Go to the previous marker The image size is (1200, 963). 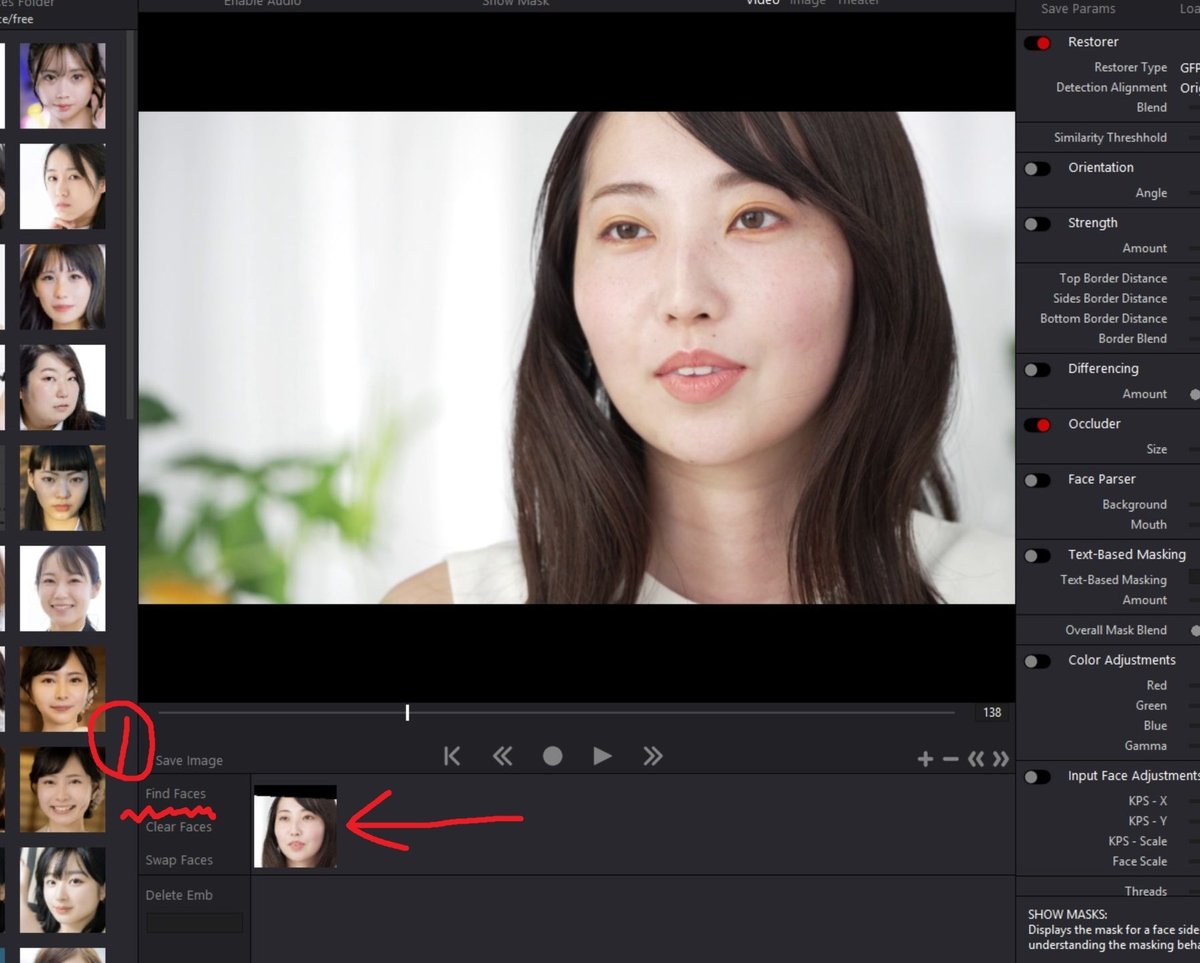(x=976, y=760)
